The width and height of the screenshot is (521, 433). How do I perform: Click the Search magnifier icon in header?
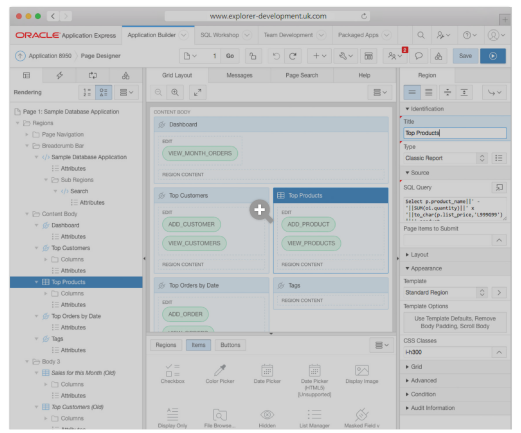point(421,35)
